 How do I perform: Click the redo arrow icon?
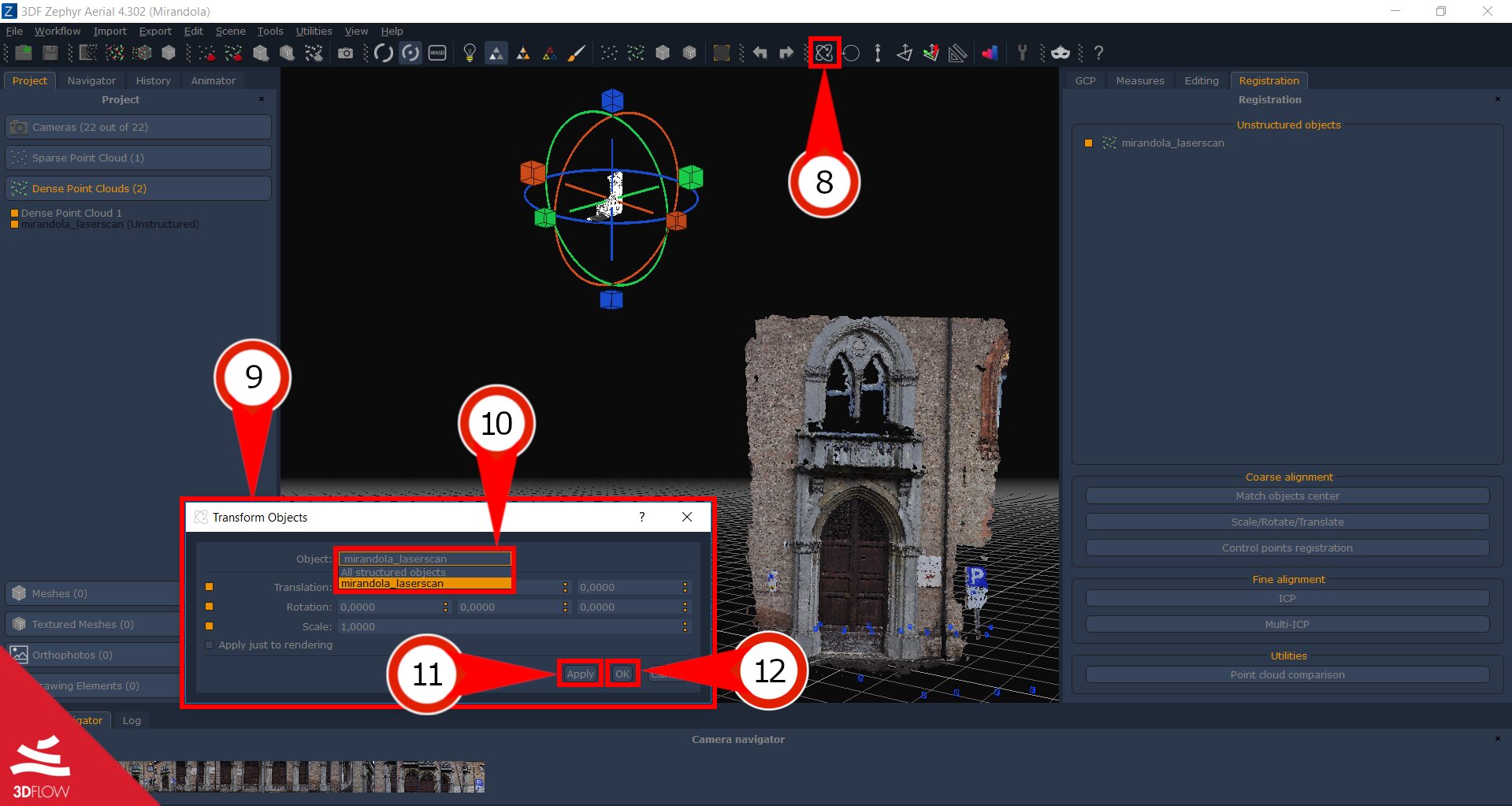point(786,53)
